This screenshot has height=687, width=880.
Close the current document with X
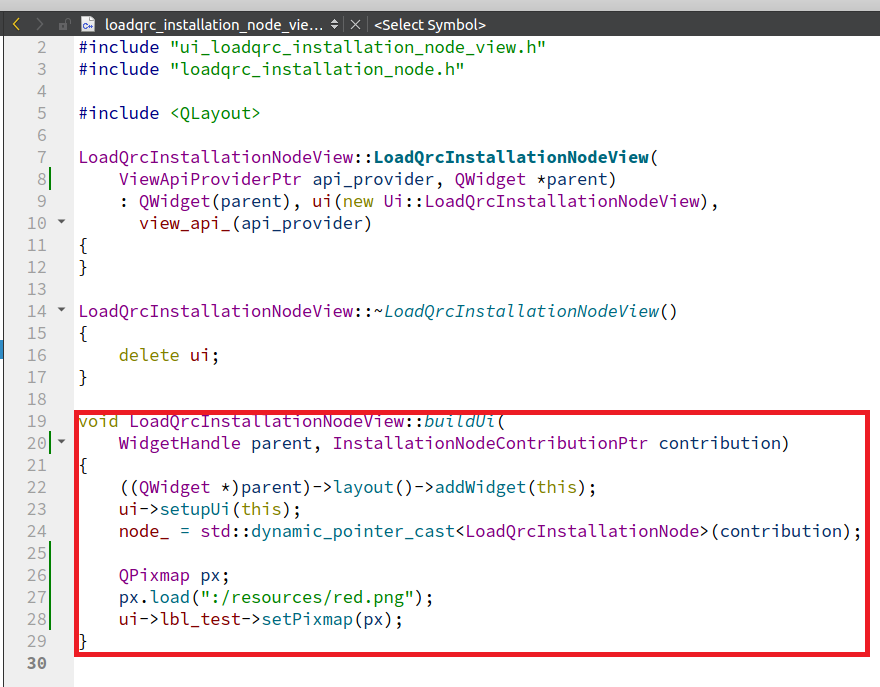(355, 25)
